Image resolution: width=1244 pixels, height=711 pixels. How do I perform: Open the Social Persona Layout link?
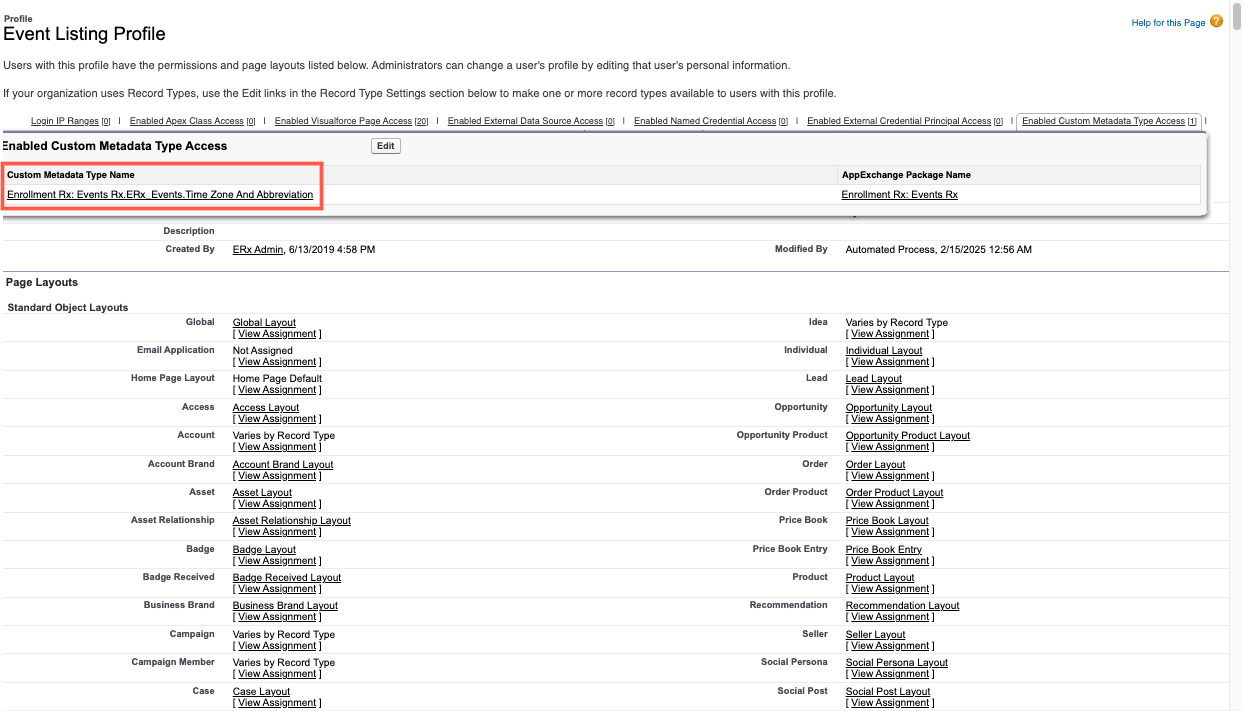(x=896, y=663)
